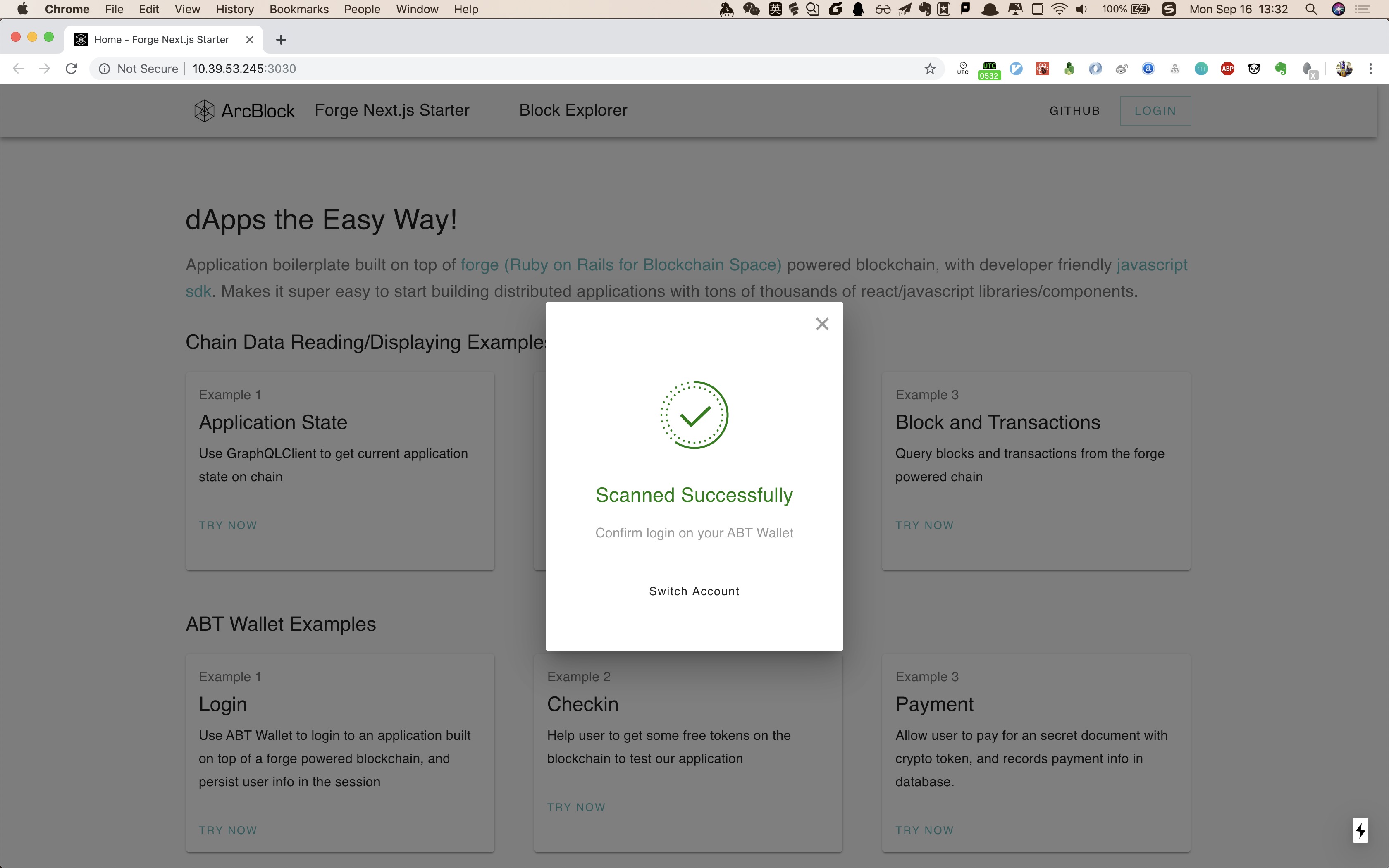Click the browser back arrow
1389x868 pixels.
pyautogui.click(x=18, y=69)
